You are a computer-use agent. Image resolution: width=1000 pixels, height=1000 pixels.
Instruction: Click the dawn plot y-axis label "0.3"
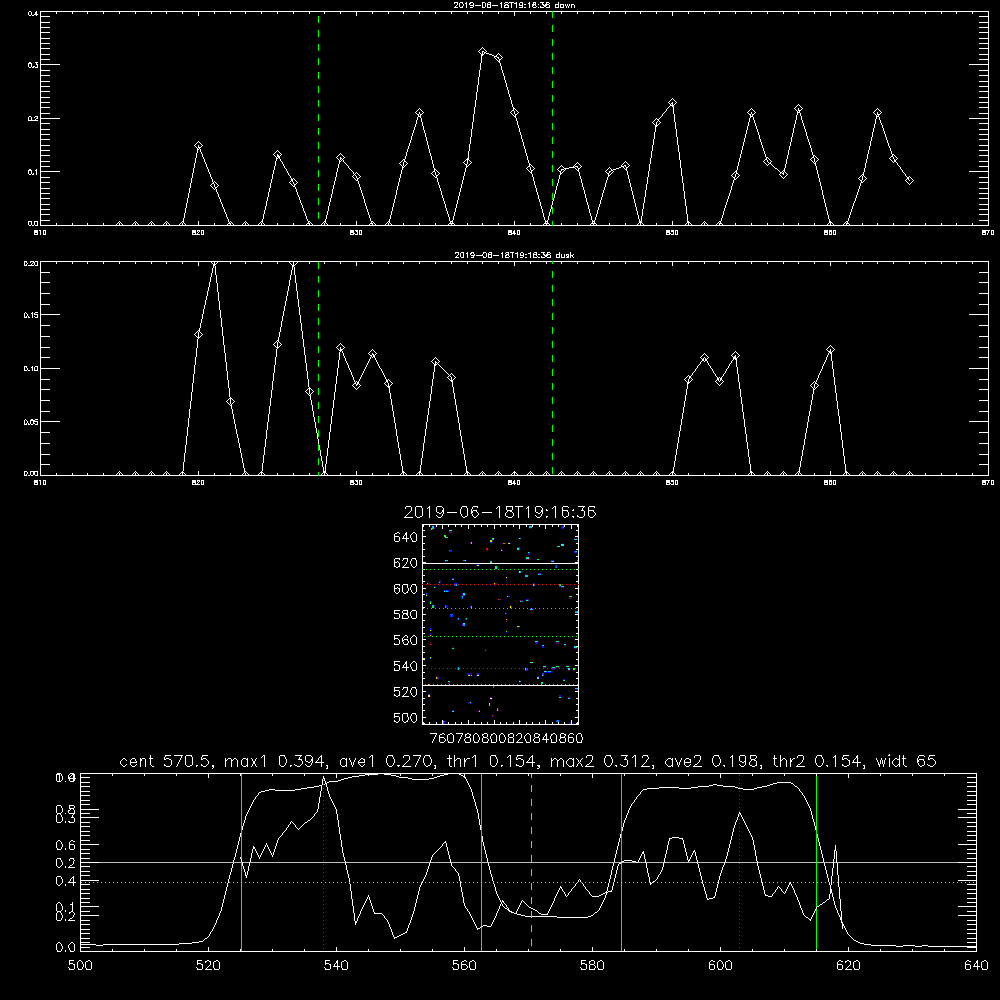click(x=34, y=65)
